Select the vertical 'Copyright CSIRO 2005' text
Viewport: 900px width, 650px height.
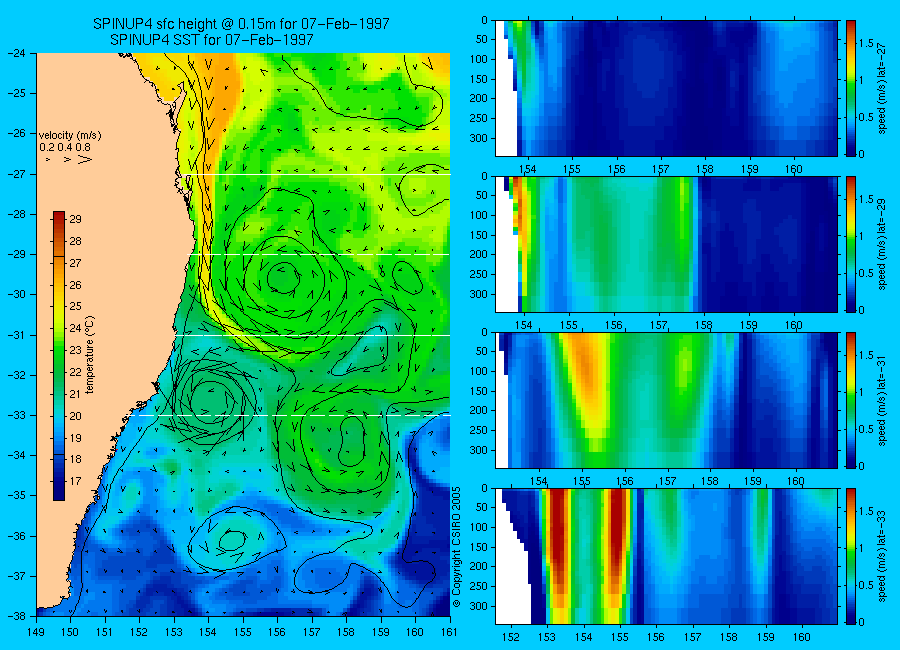pyautogui.click(x=456, y=547)
